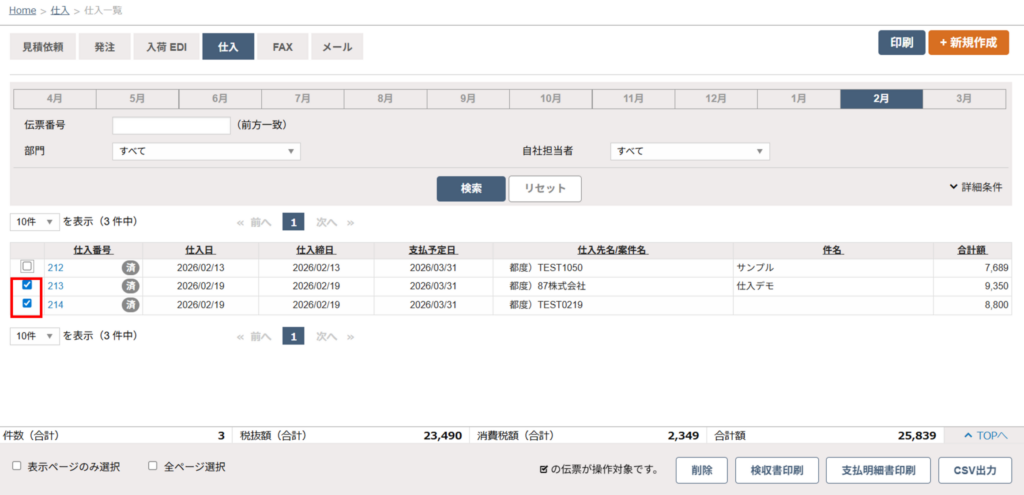The image size is (1024, 495).
Task: Check the checkbox for purchase 212
Action: (x=27, y=266)
